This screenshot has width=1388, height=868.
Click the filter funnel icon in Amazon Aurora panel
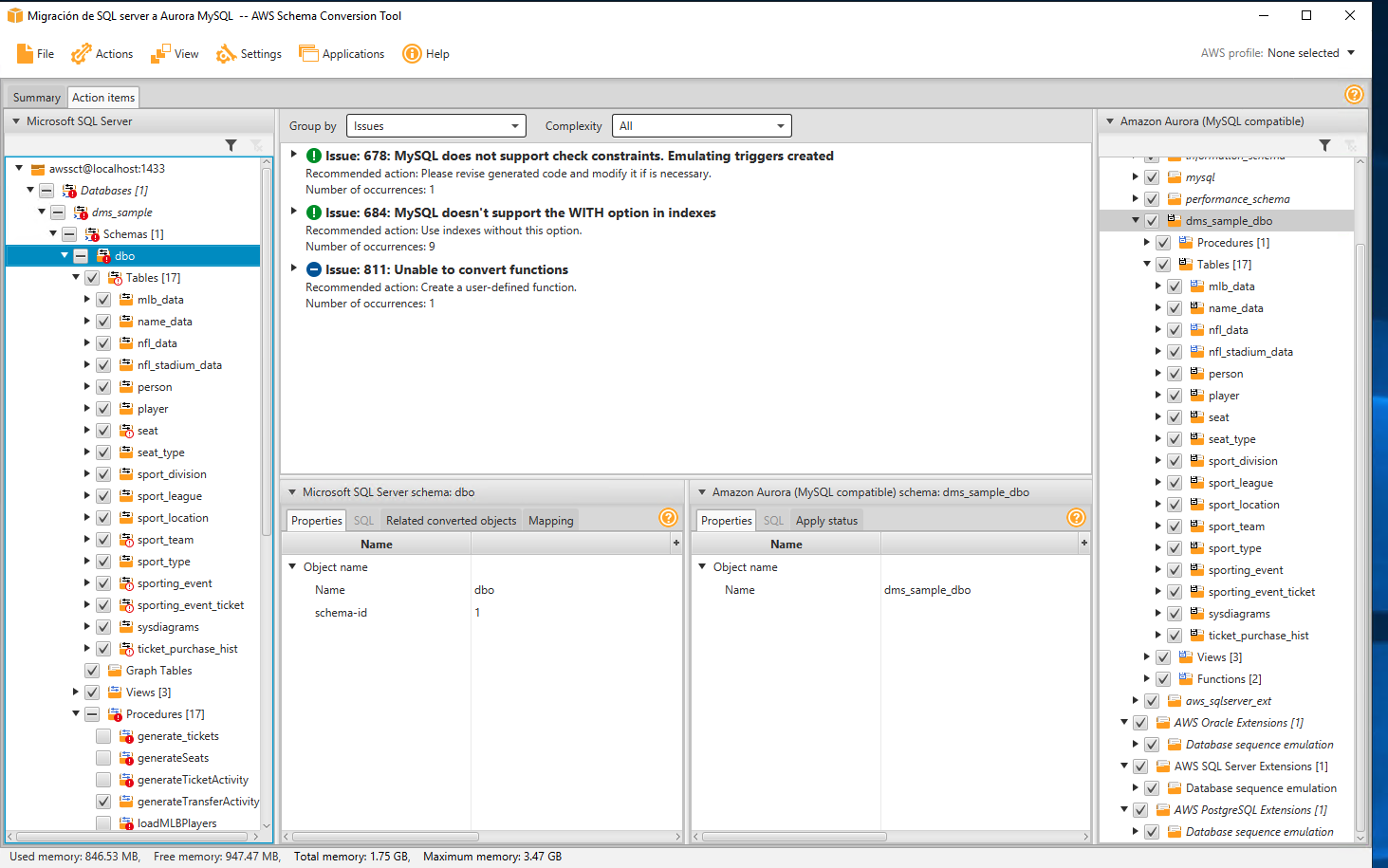[x=1324, y=145]
